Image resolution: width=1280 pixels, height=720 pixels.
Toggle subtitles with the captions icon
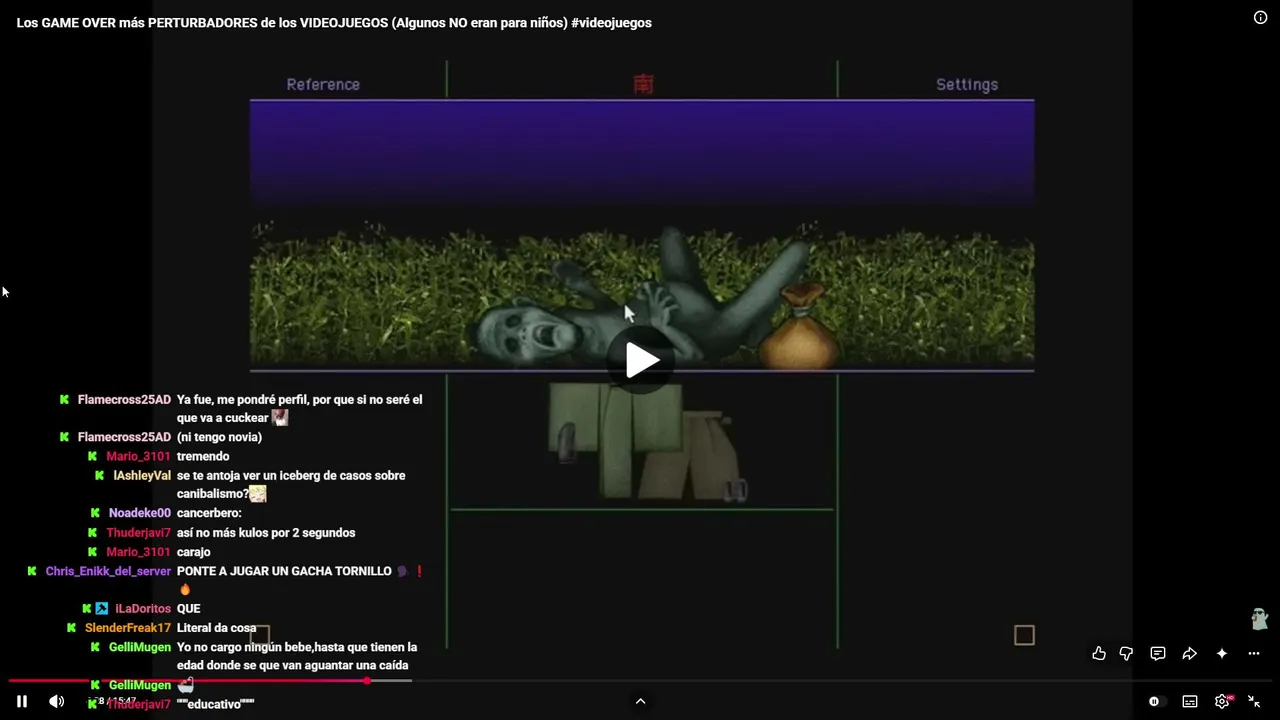pyautogui.click(x=1190, y=702)
